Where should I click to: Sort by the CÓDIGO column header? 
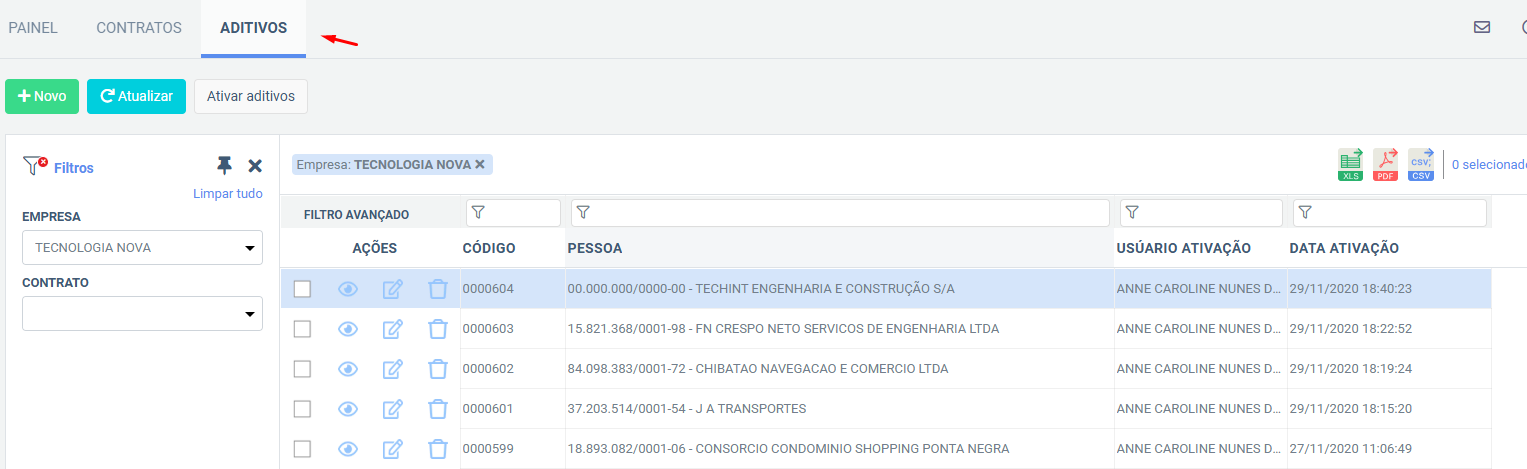coord(488,248)
